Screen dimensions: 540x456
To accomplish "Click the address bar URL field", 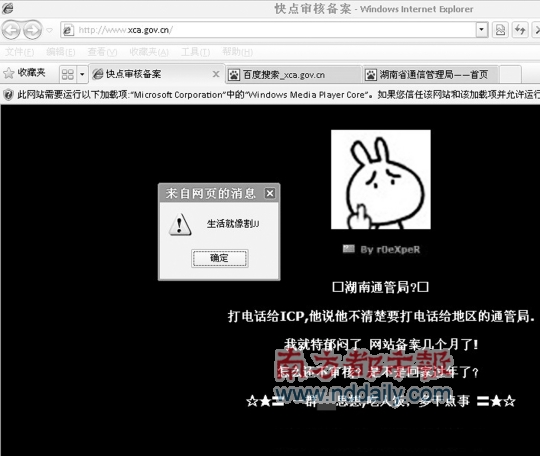I will 269,30.
